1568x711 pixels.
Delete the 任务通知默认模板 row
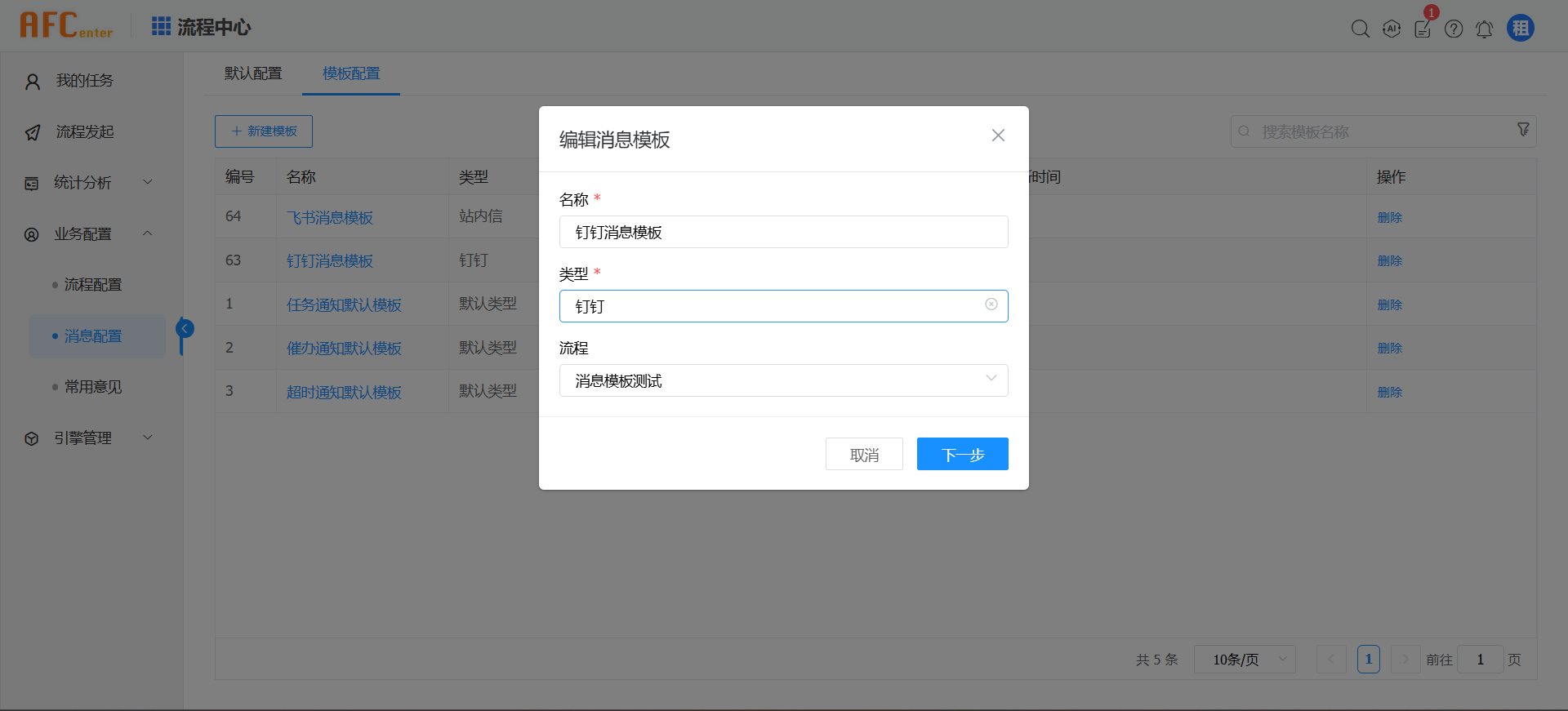[x=1390, y=305]
